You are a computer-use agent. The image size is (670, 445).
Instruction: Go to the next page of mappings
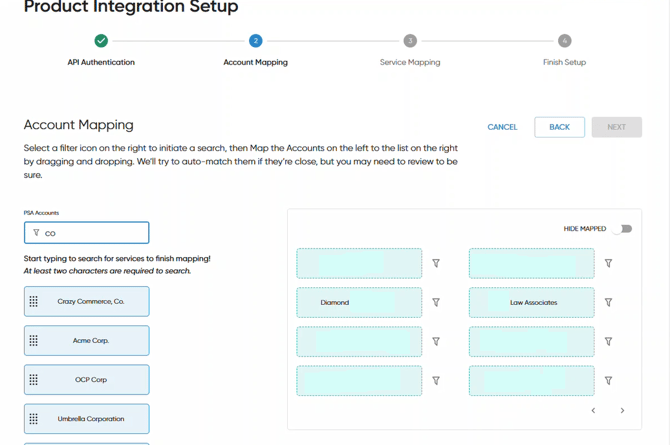tap(622, 411)
